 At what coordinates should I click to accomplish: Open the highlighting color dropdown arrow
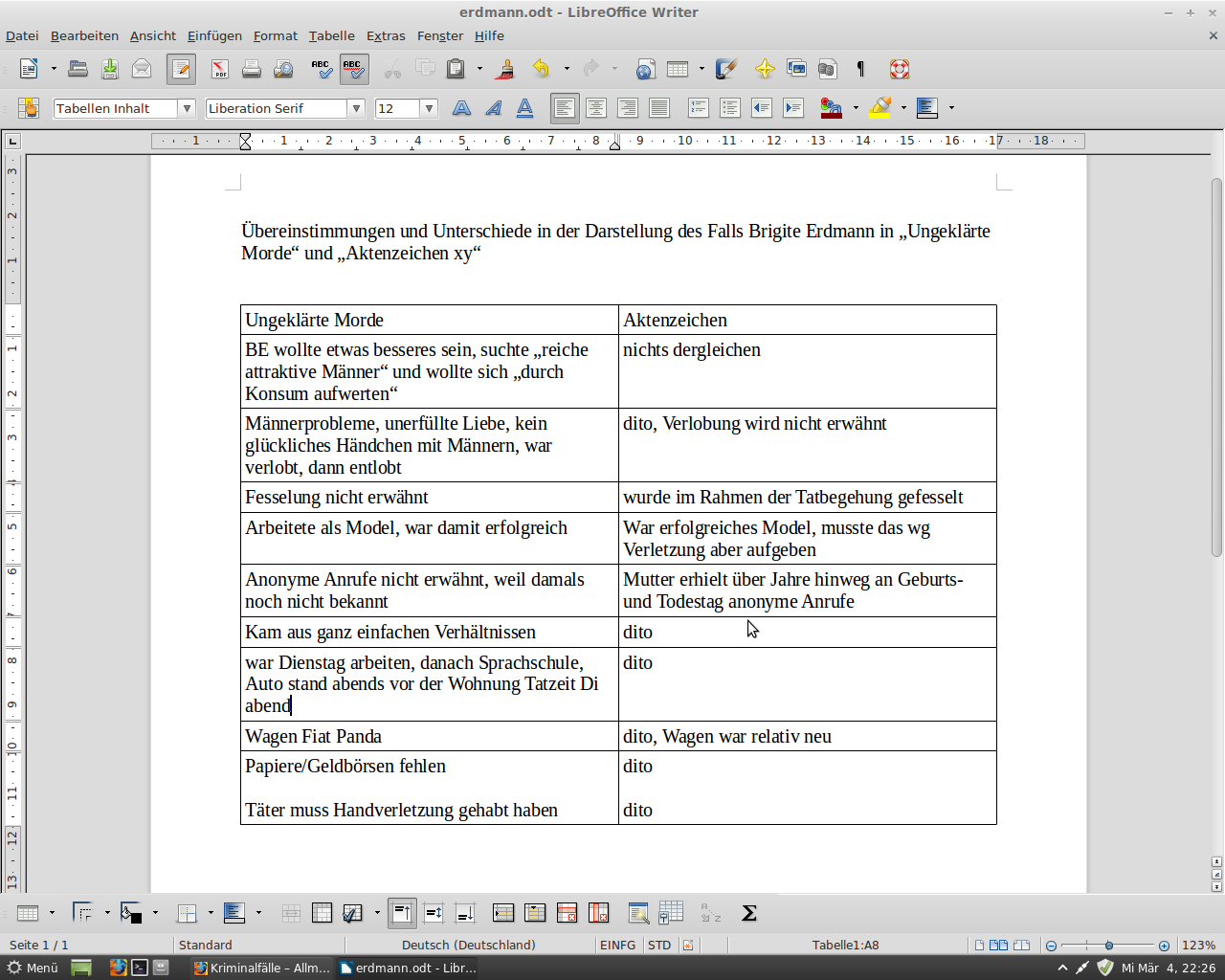tap(903, 108)
